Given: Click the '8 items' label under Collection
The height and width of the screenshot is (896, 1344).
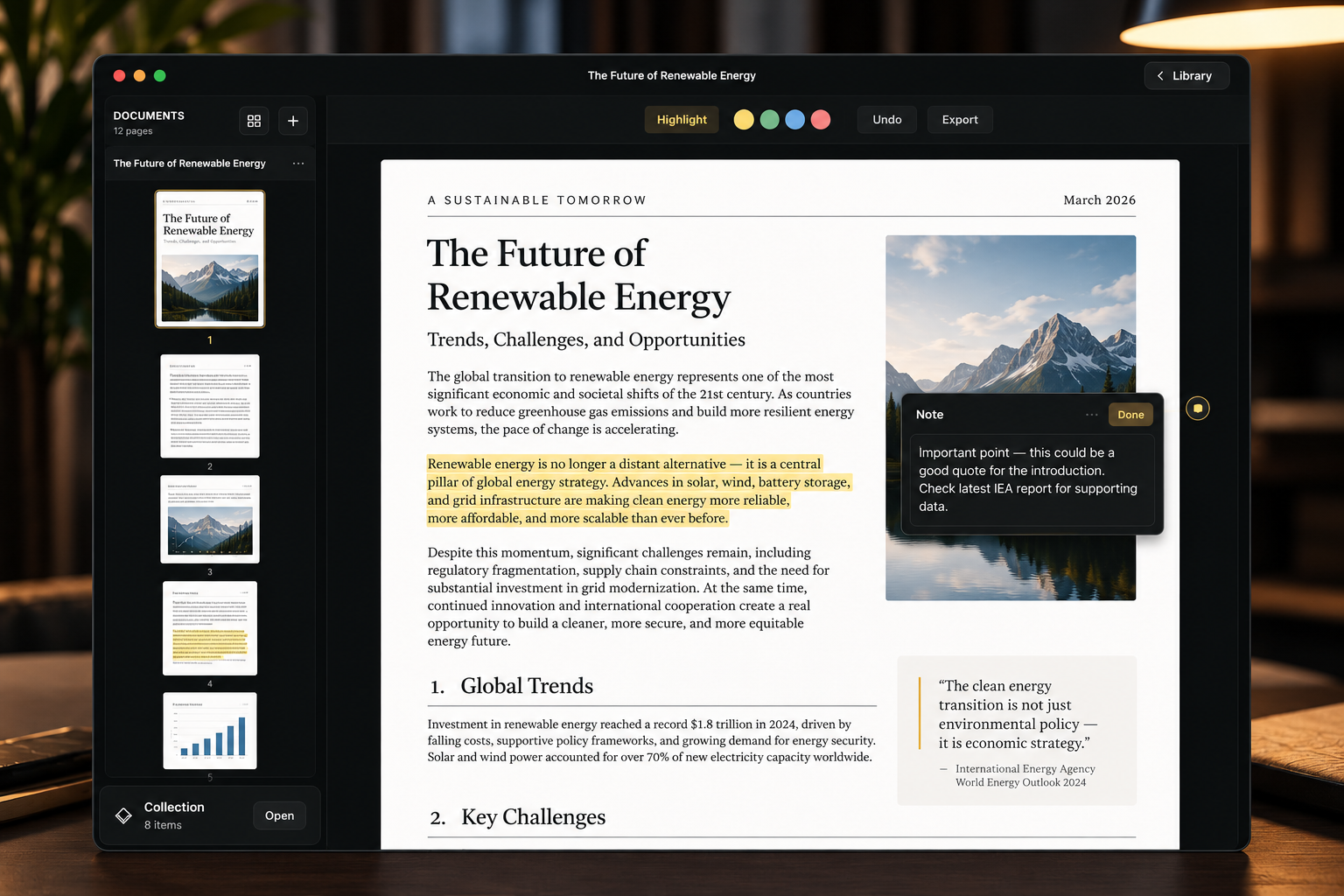Looking at the screenshot, I should coord(163,825).
